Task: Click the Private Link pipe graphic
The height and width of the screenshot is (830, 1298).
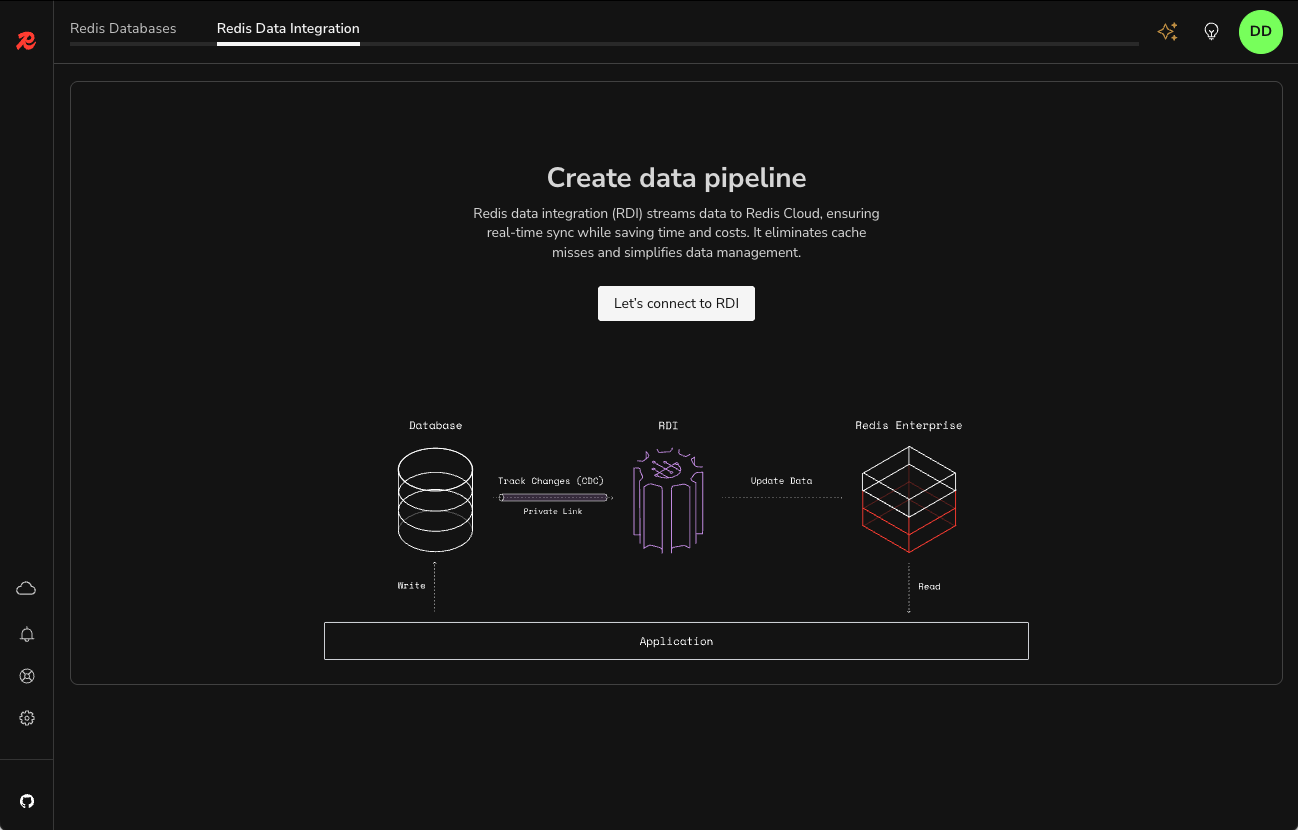Action: [x=554, y=497]
